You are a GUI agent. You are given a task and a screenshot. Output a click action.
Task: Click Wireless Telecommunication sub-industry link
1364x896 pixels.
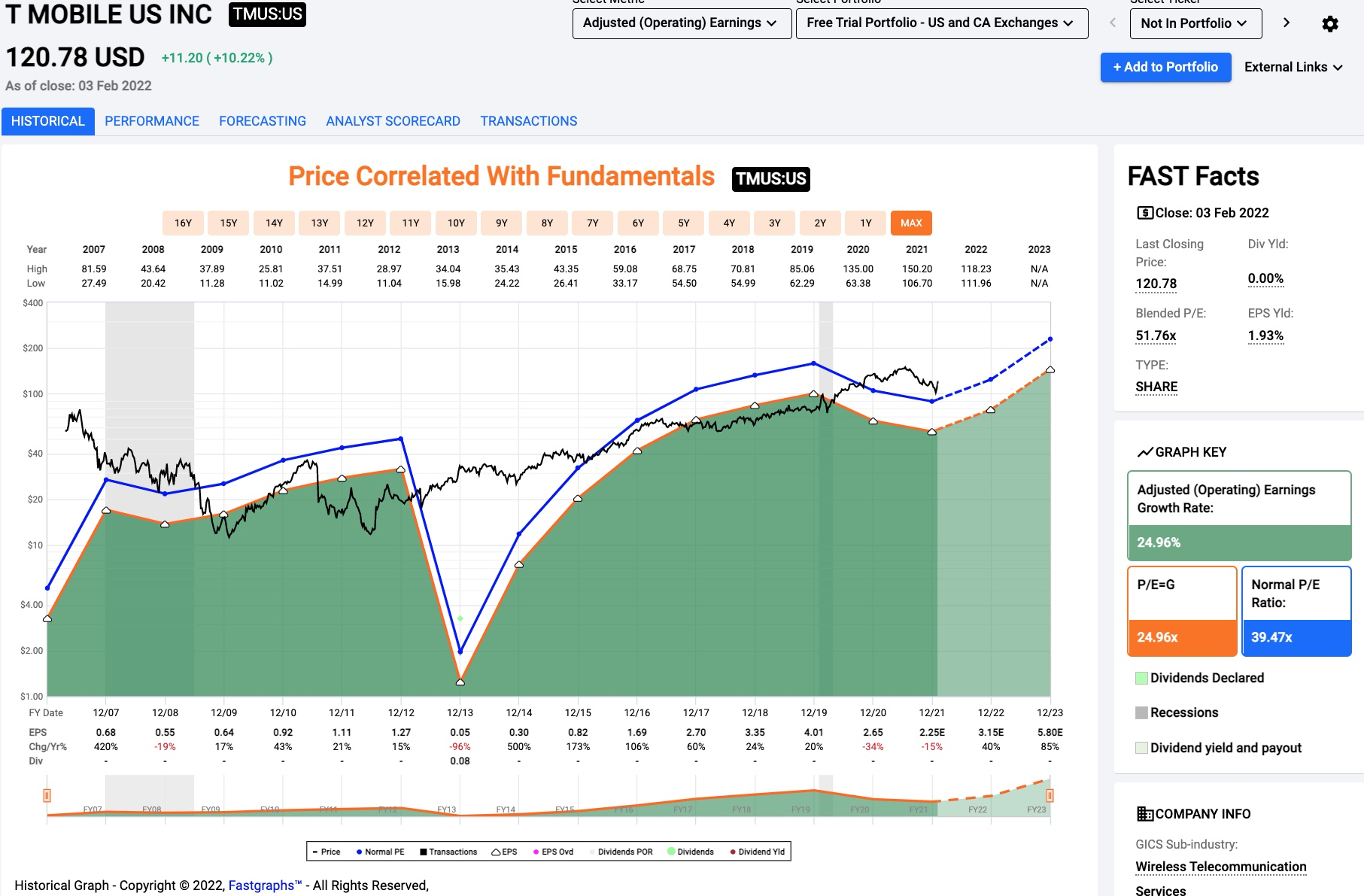(x=1221, y=867)
